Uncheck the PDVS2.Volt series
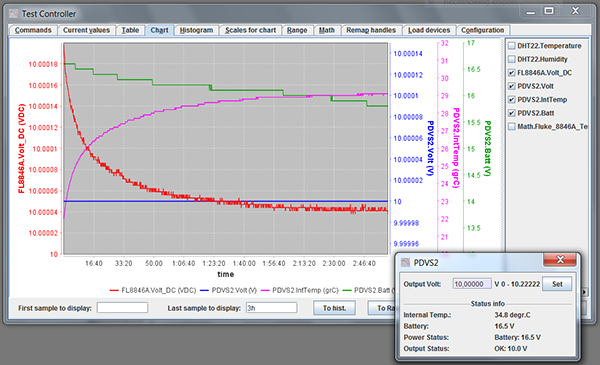This screenshot has height=365, width=600. click(512, 86)
